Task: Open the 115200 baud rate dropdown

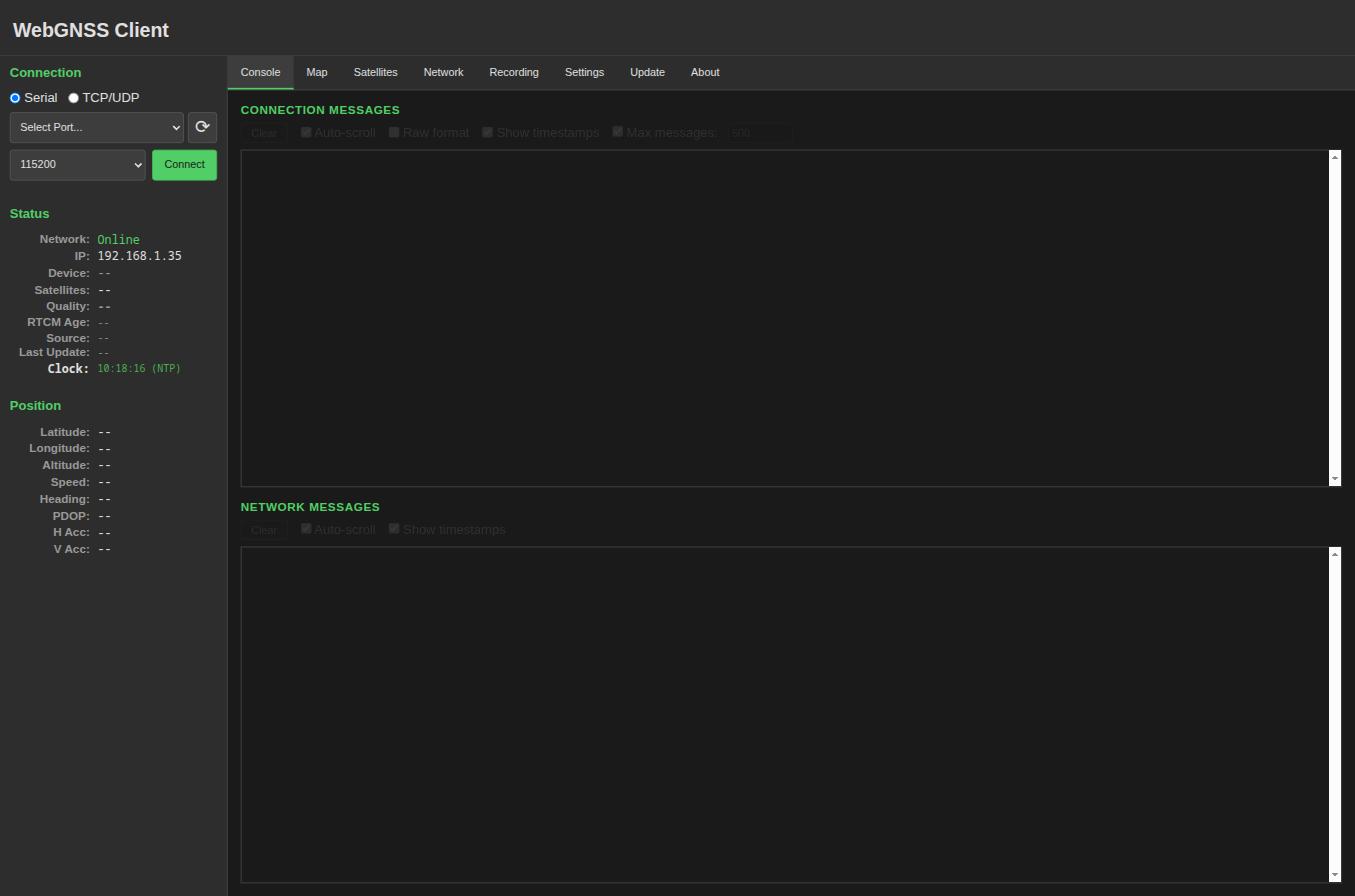Action: coord(78,165)
